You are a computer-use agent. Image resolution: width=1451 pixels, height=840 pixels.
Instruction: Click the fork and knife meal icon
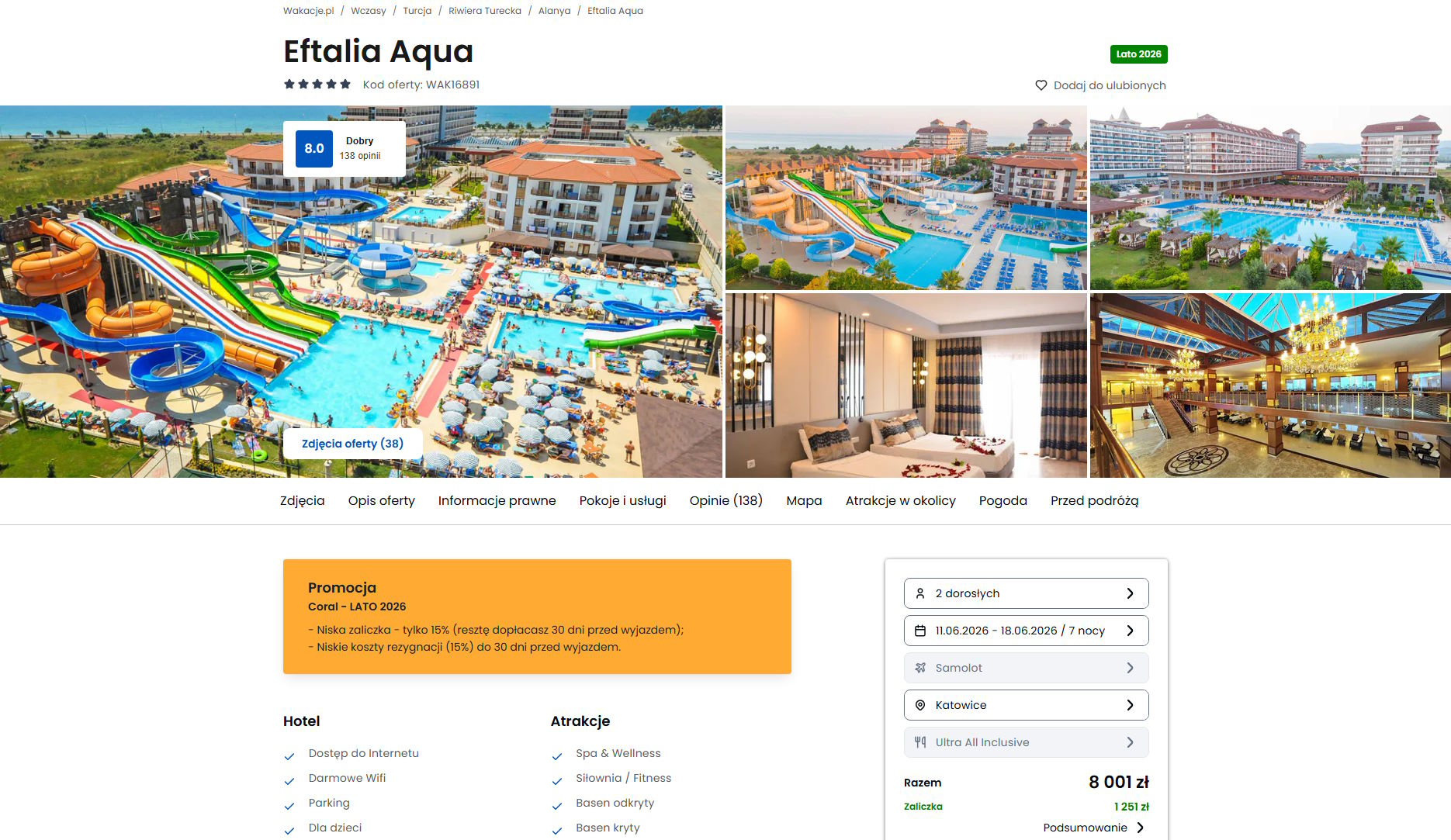[920, 742]
